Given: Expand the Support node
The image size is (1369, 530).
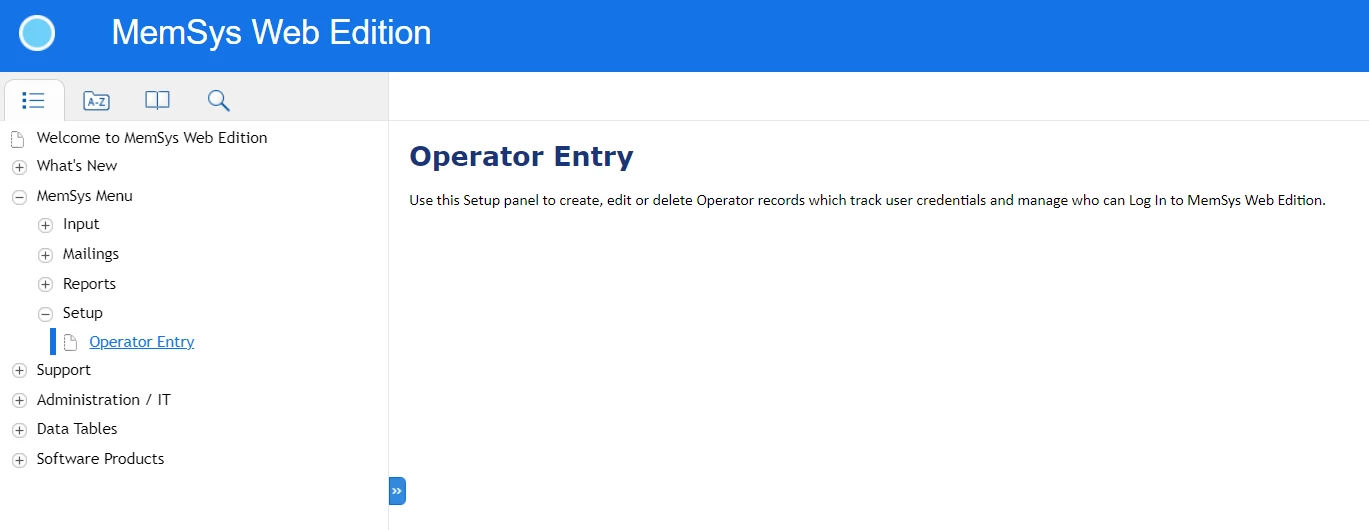Looking at the screenshot, I should tap(19, 371).
